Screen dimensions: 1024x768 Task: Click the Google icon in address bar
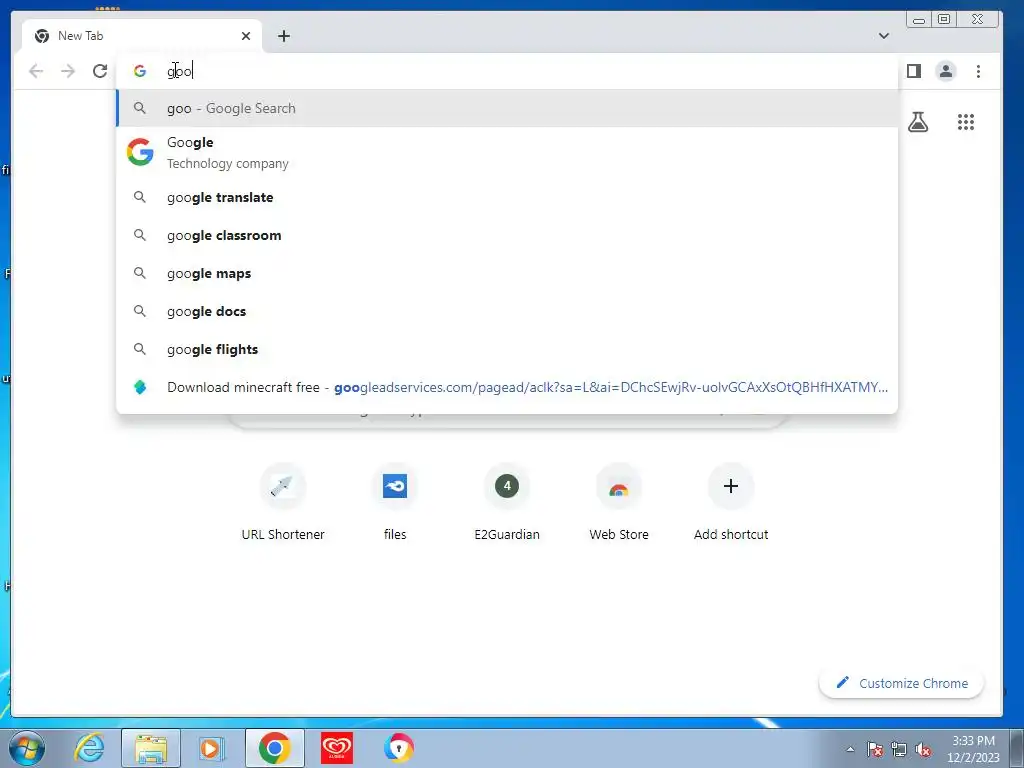140,71
